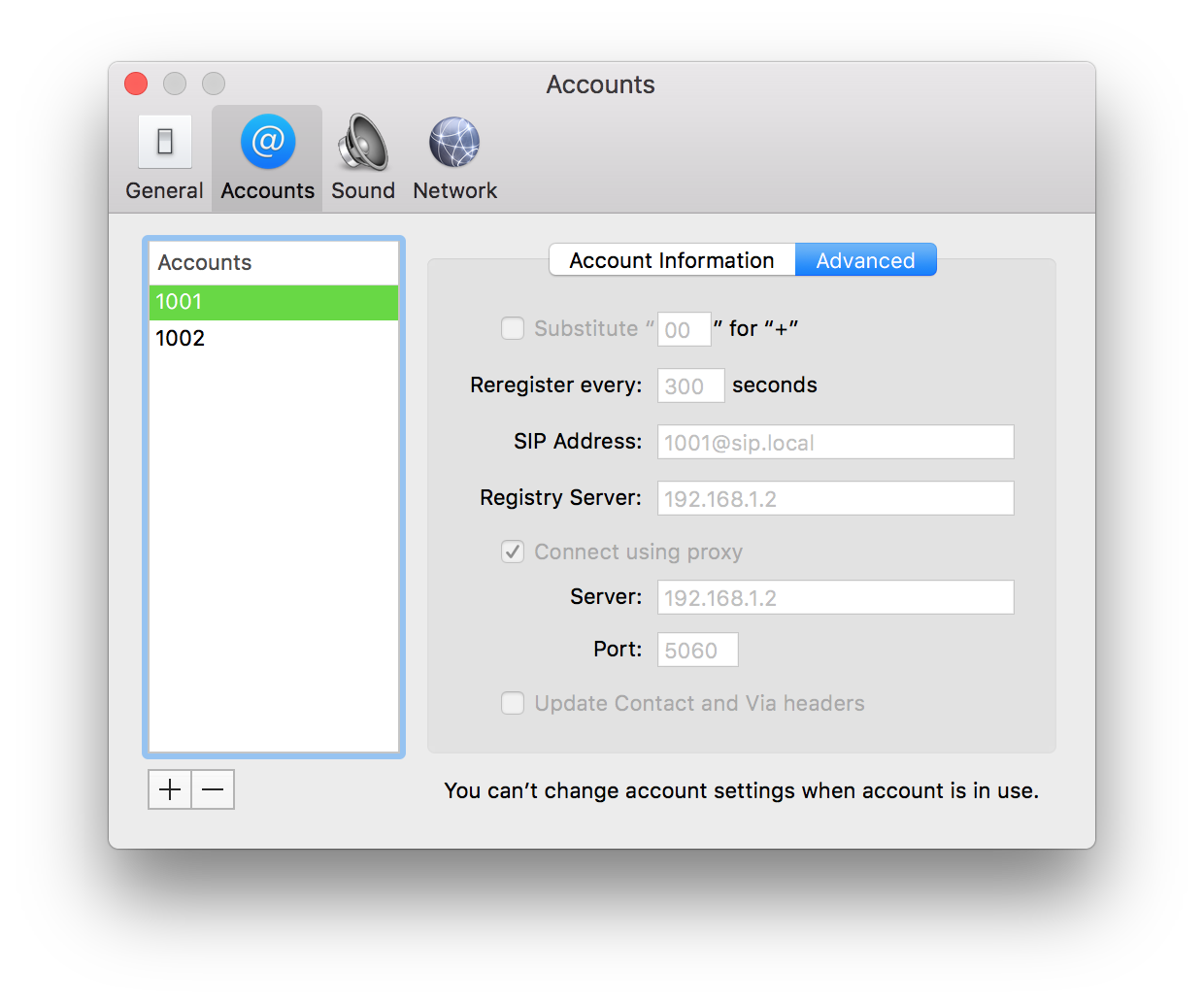Screen dimensions: 1204x1004
Task: Click the substitute prefix field showing 00
Action: (685, 329)
